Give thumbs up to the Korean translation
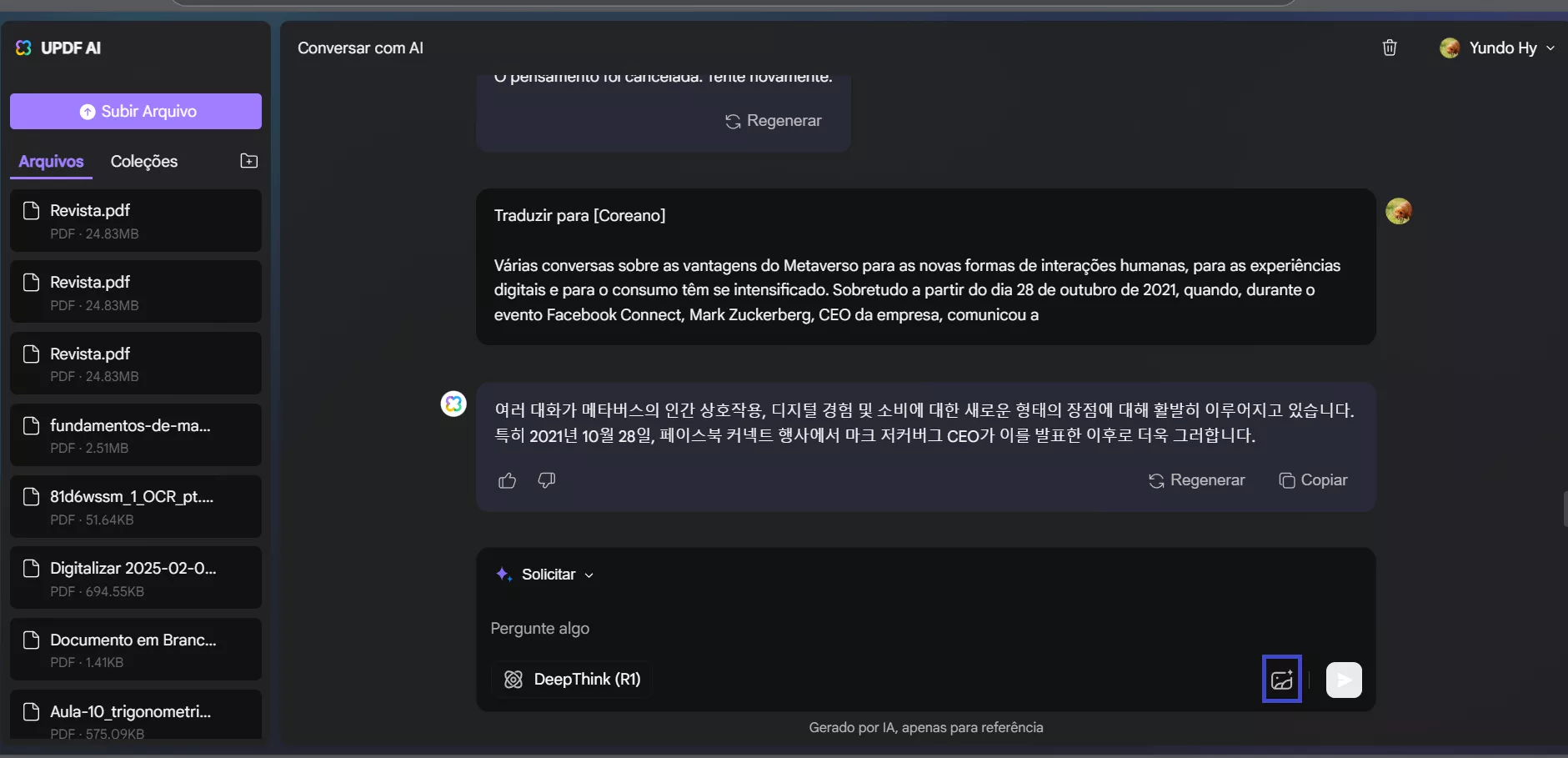The image size is (1568, 758). 507,480
